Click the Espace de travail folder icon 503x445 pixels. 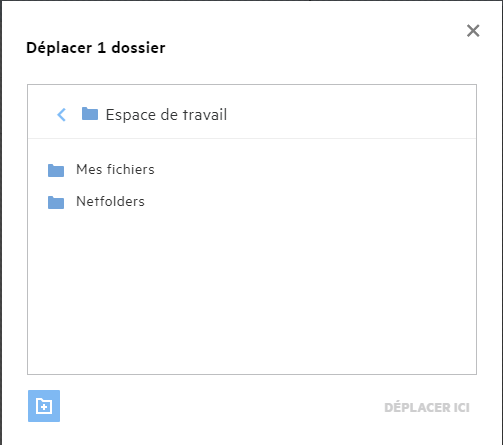pyautogui.click(x=90, y=114)
